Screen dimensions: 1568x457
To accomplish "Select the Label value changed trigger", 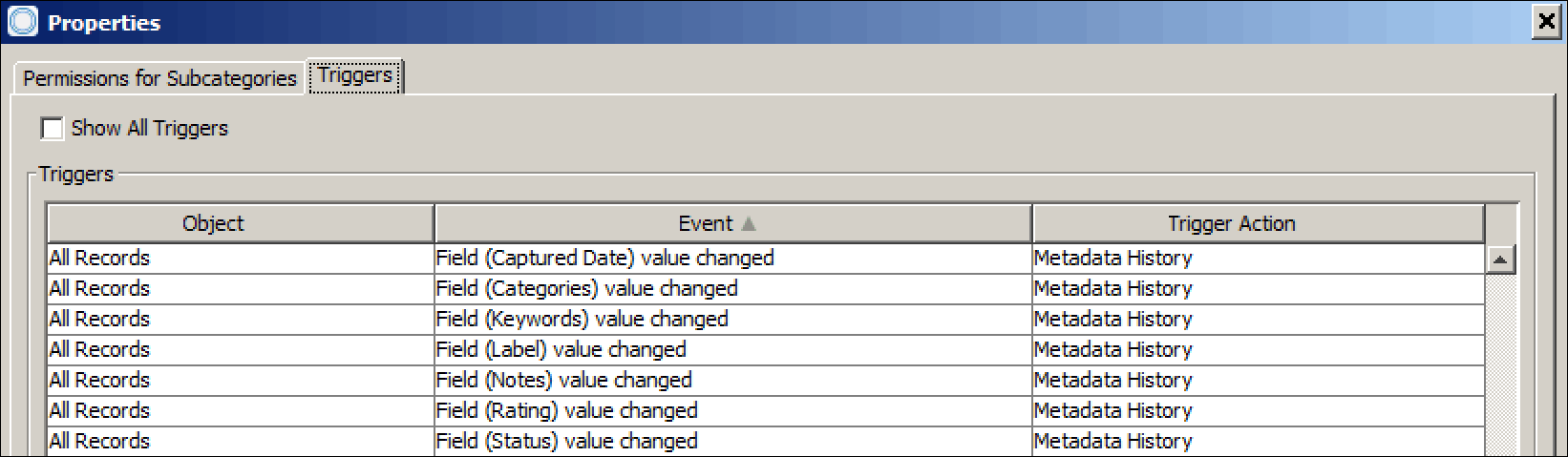I will coord(561,349).
